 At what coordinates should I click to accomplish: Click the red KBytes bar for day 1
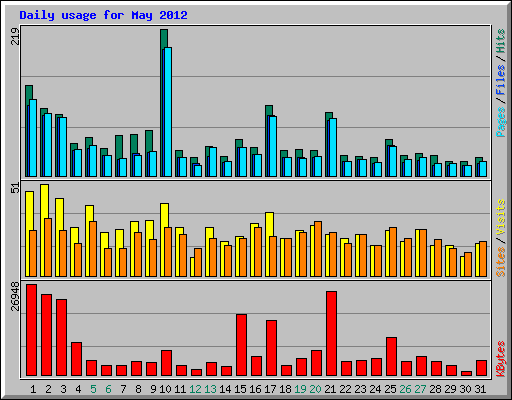[31, 330]
